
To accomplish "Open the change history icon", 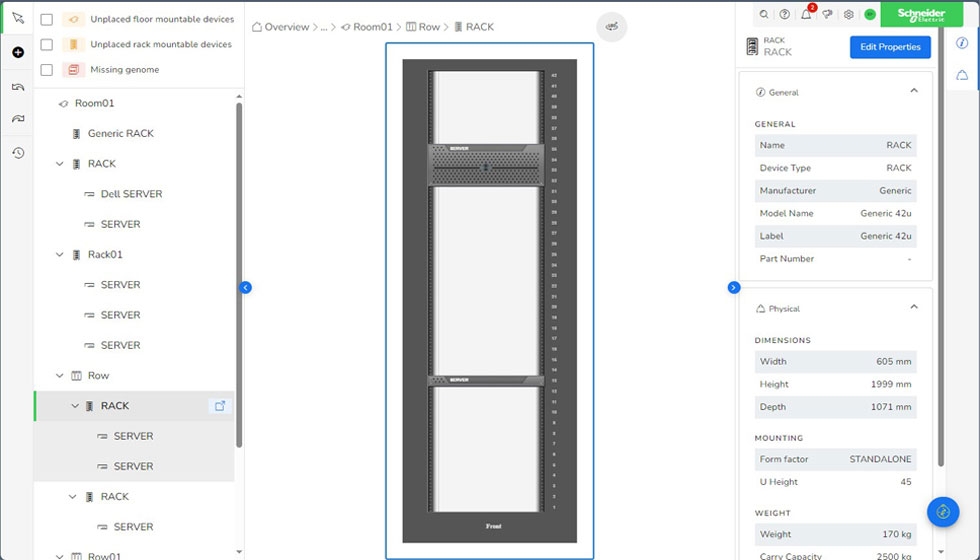I will coord(18,153).
